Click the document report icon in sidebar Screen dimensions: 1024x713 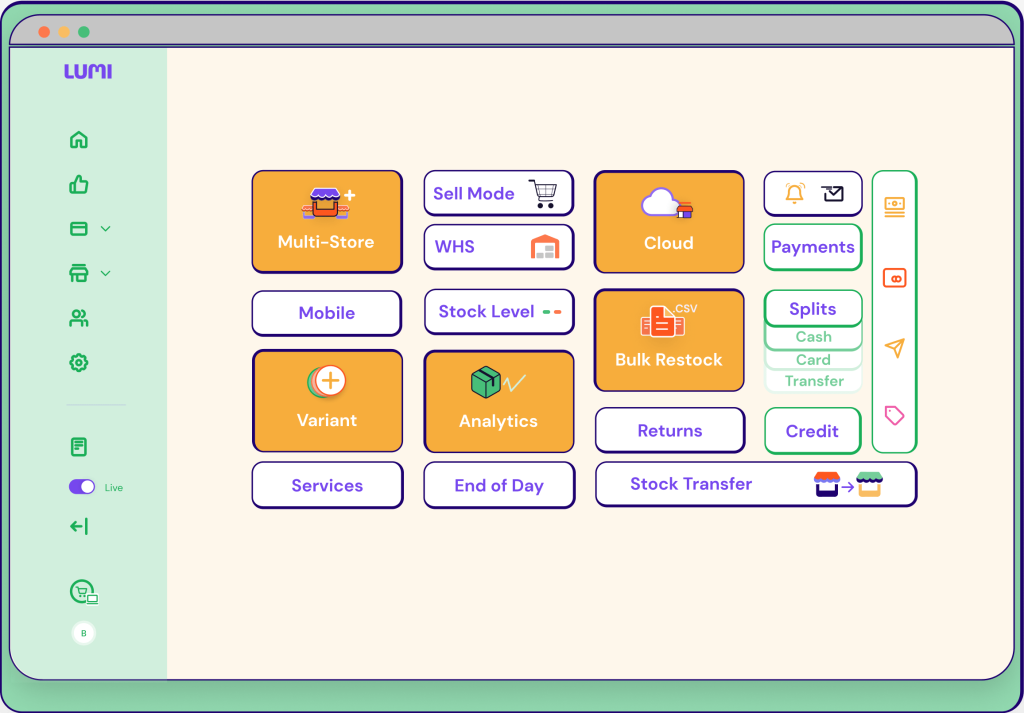[x=79, y=447]
